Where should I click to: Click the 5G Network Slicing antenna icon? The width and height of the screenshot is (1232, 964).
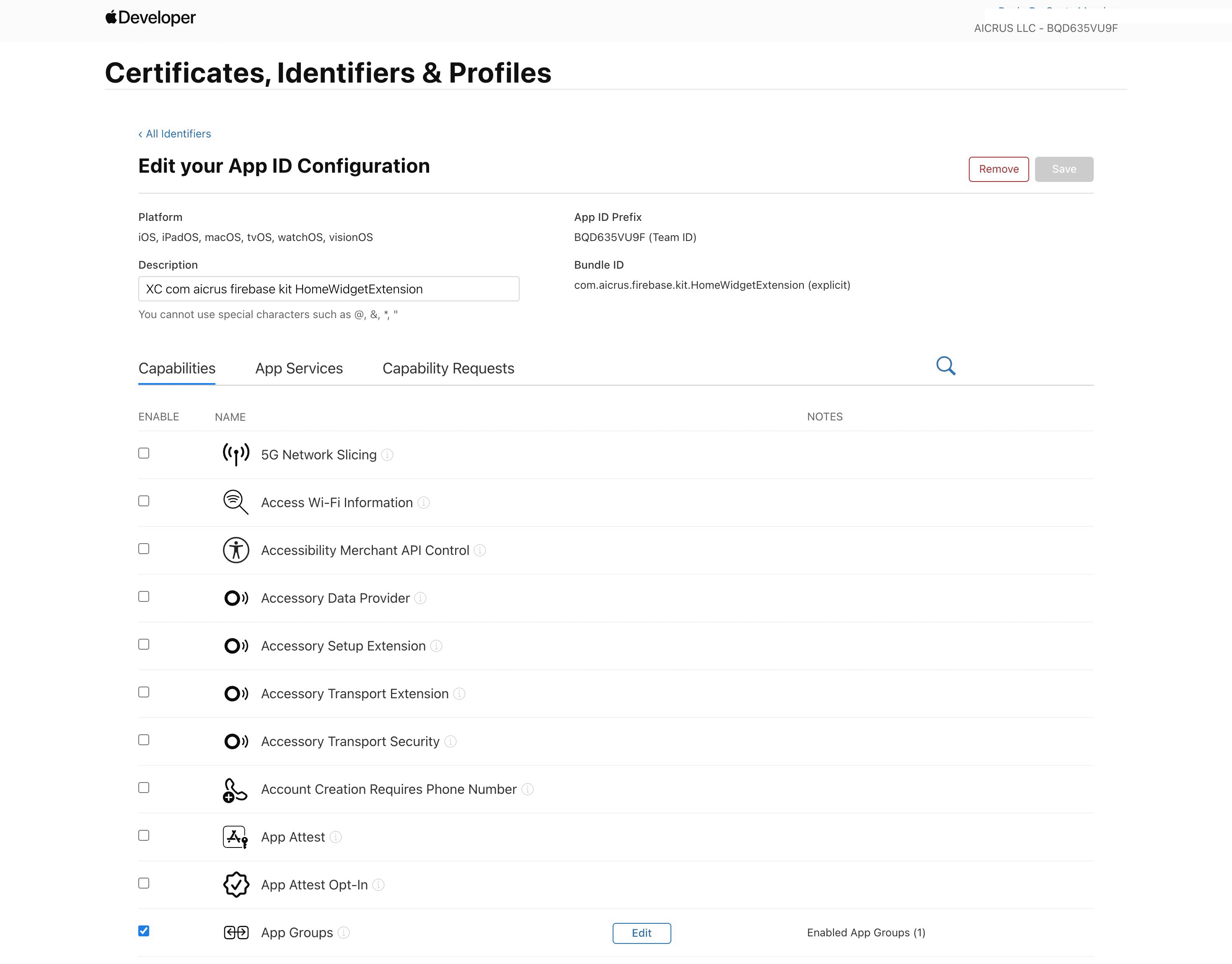tap(236, 454)
